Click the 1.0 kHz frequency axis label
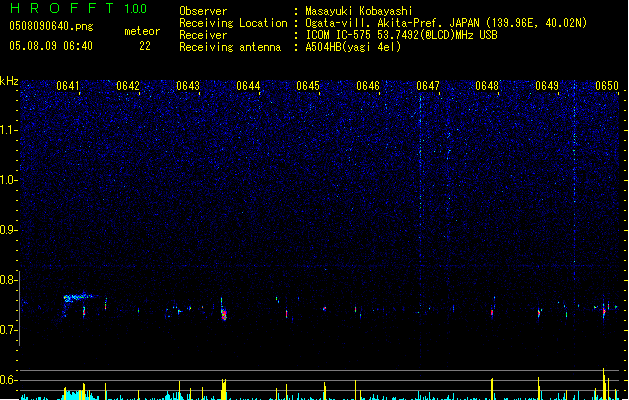Image resolution: width=629 pixels, height=400 pixels. click(8, 180)
